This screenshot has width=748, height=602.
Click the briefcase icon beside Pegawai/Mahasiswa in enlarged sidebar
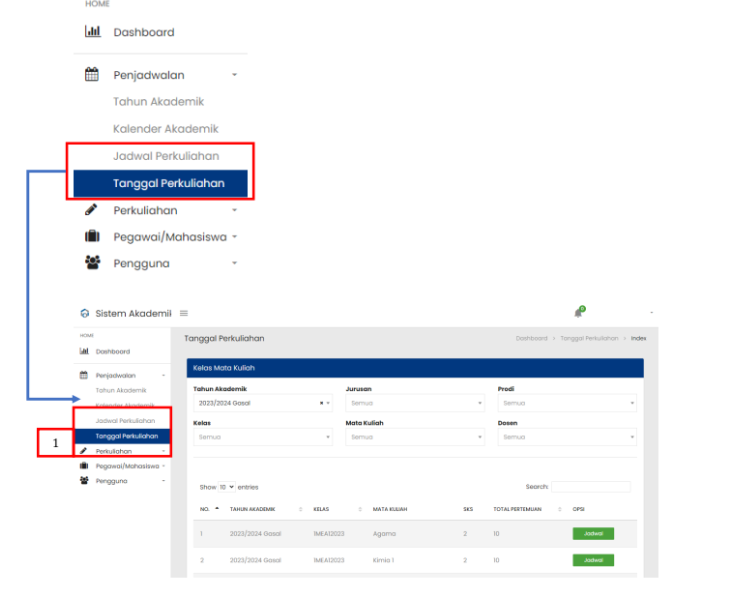coord(92,237)
